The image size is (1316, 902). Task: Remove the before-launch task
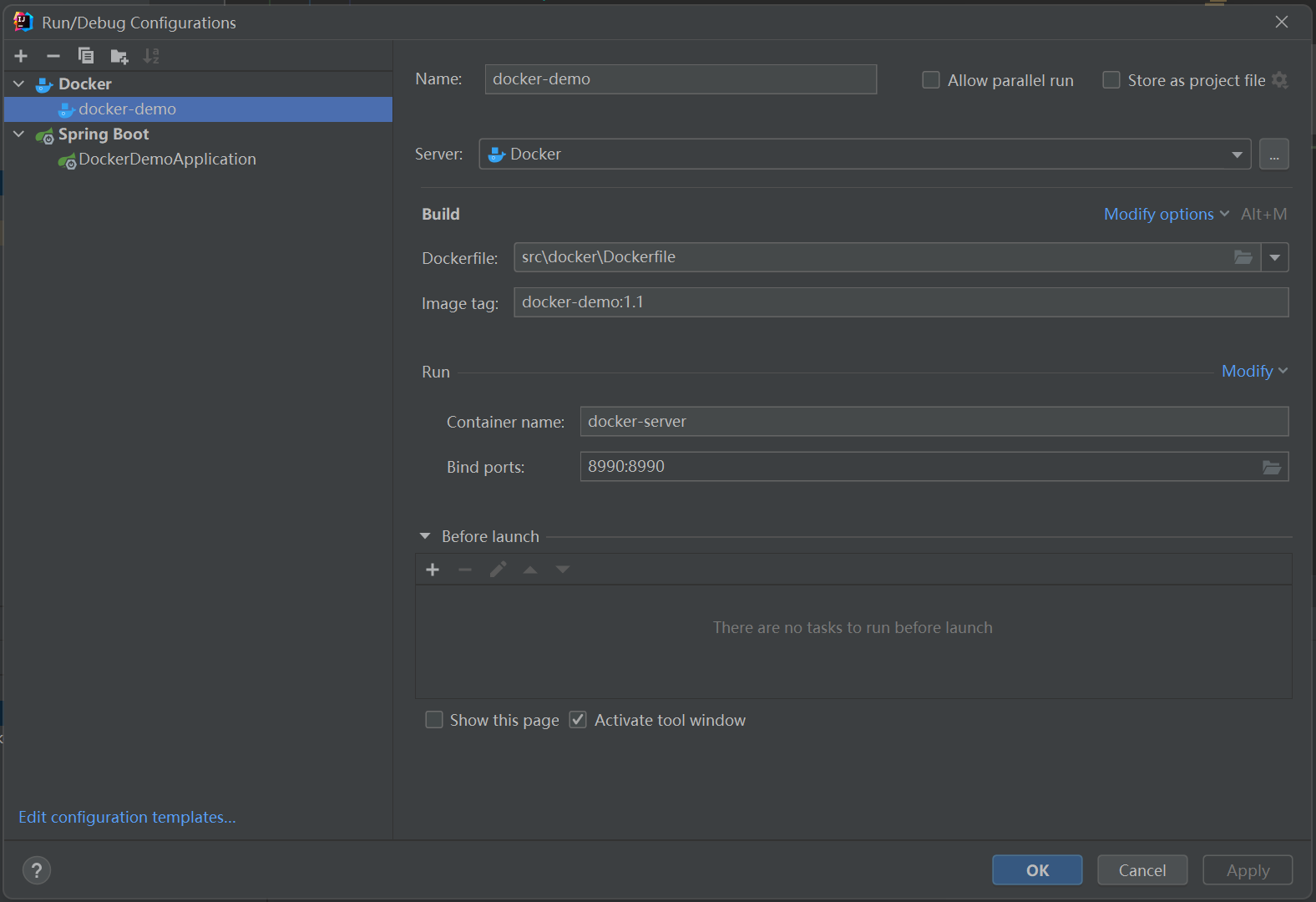tap(465, 570)
